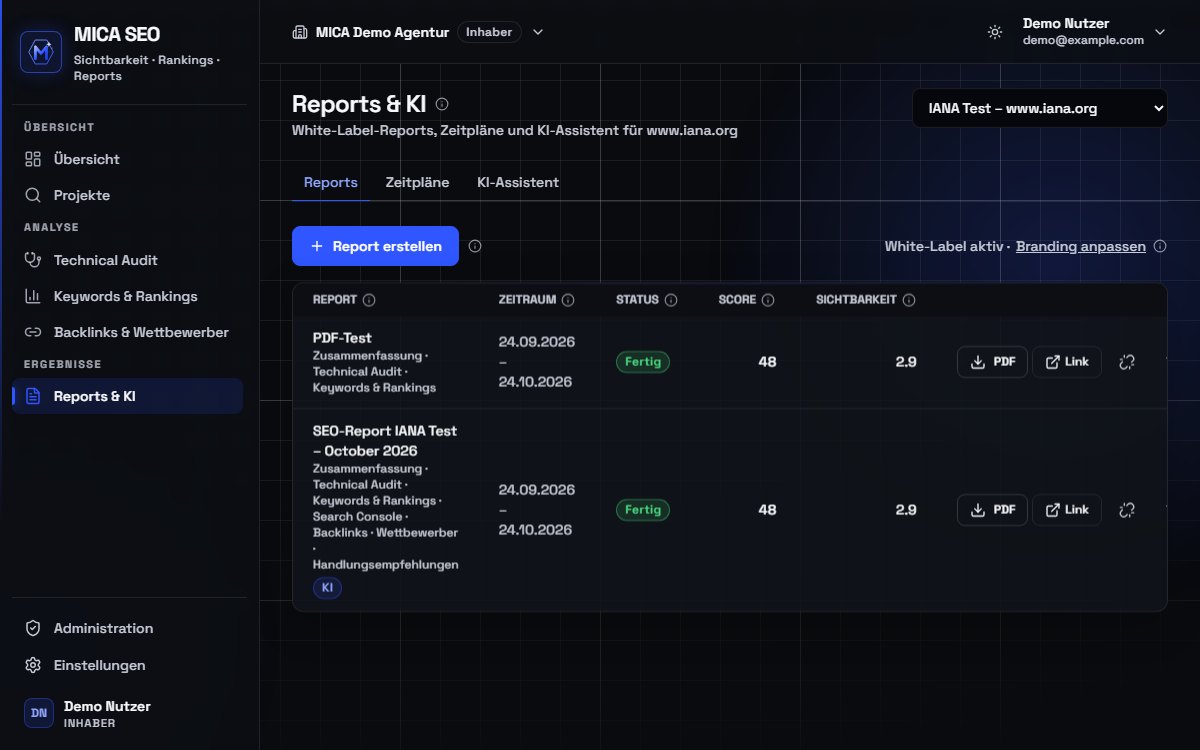
Task: Open the KI-Assistent tab
Action: (518, 183)
